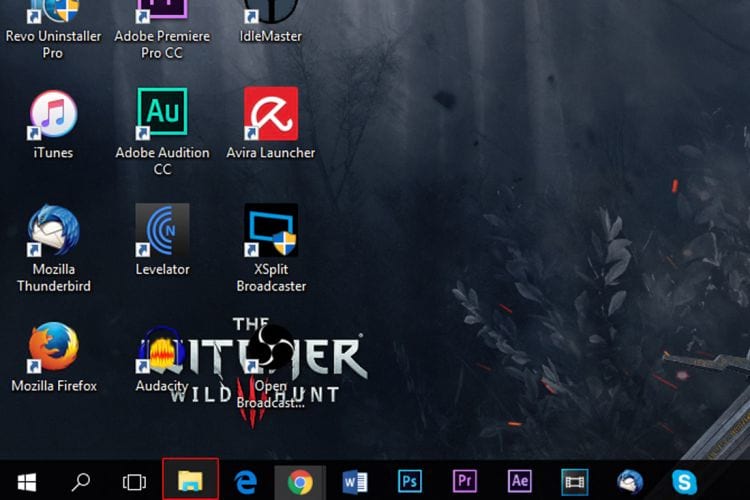Click the "iTunes" label text
The image size is (750, 500).
[53, 153]
